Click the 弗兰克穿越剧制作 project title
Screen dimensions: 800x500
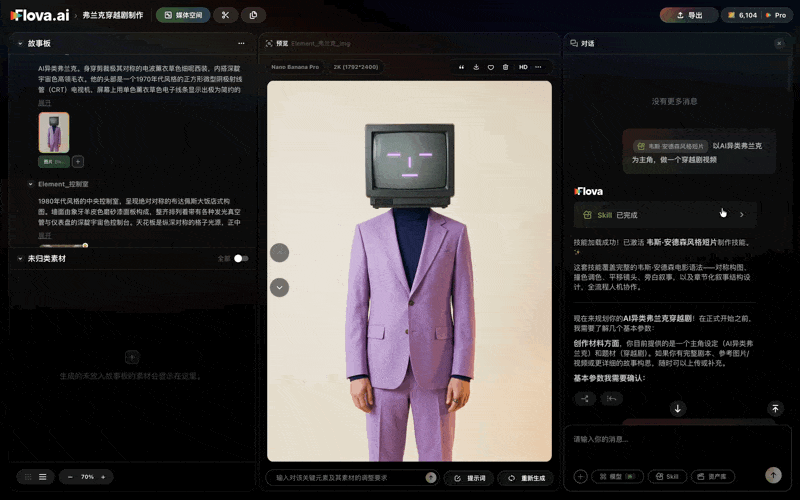pos(113,15)
